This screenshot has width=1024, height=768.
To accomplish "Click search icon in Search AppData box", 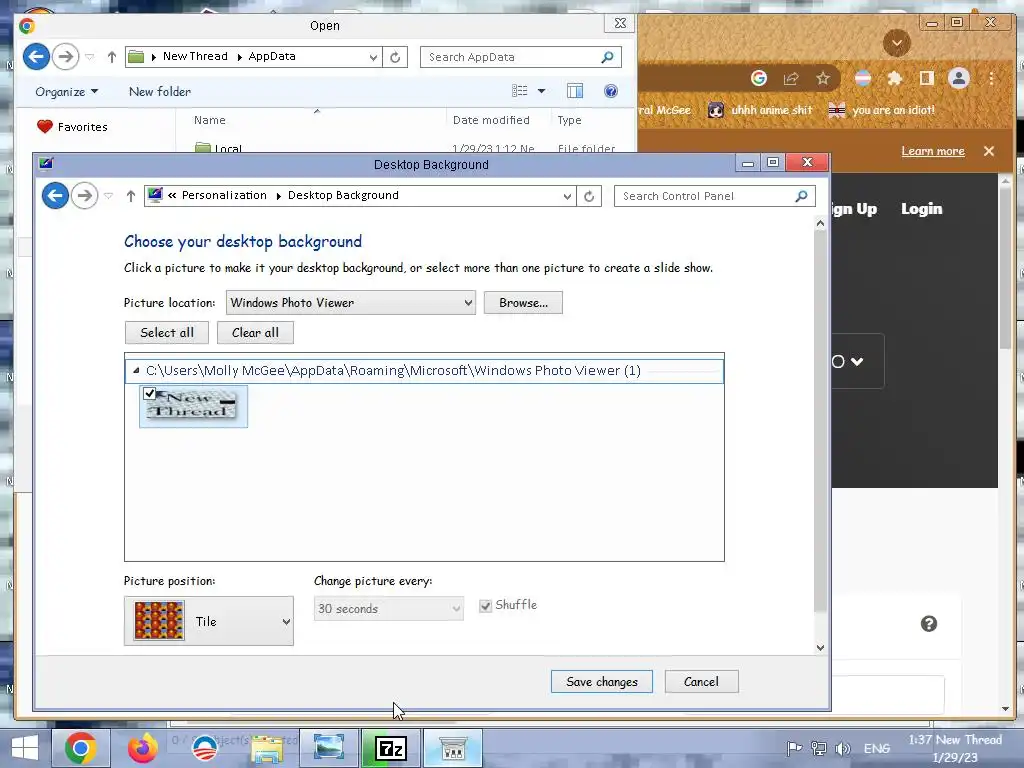I will click(607, 57).
